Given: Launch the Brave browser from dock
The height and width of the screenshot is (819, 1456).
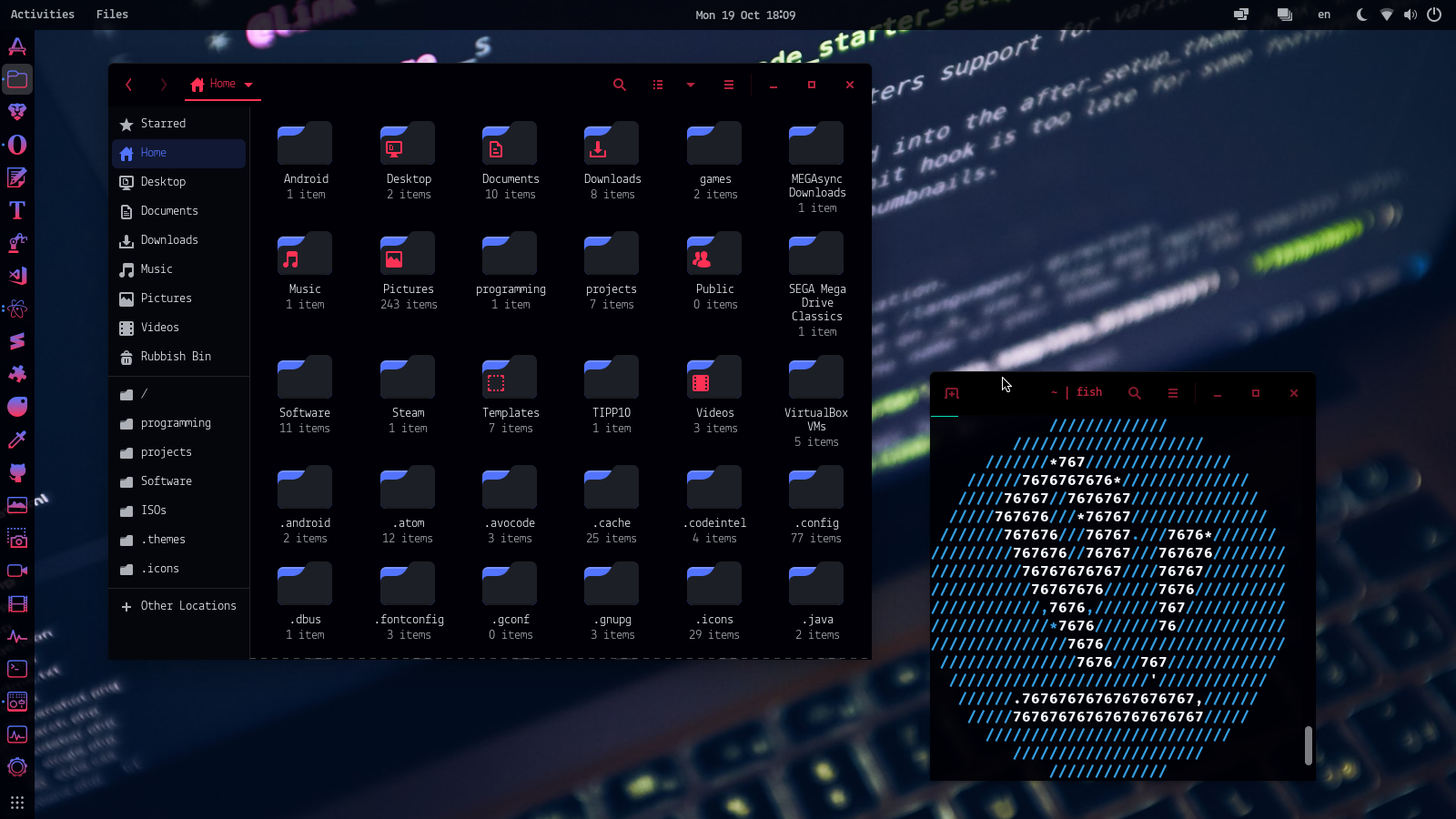Looking at the screenshot, I should click(17, 112).
